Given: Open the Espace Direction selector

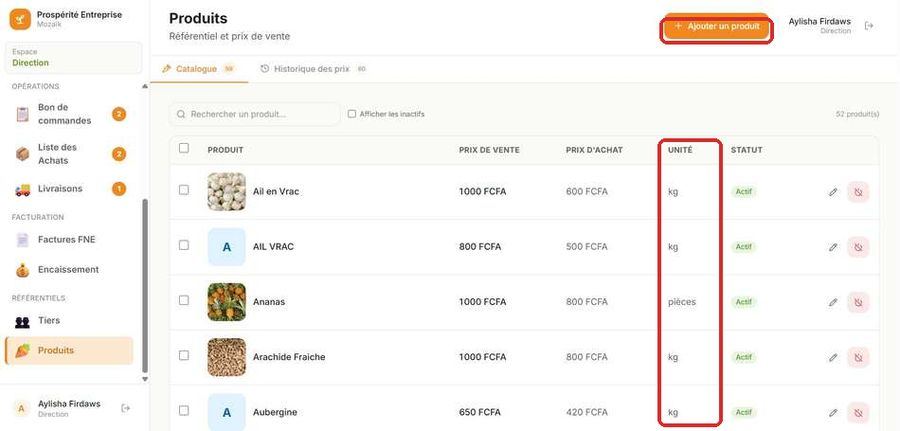Looking at the screenshot, I should [73, 57].
